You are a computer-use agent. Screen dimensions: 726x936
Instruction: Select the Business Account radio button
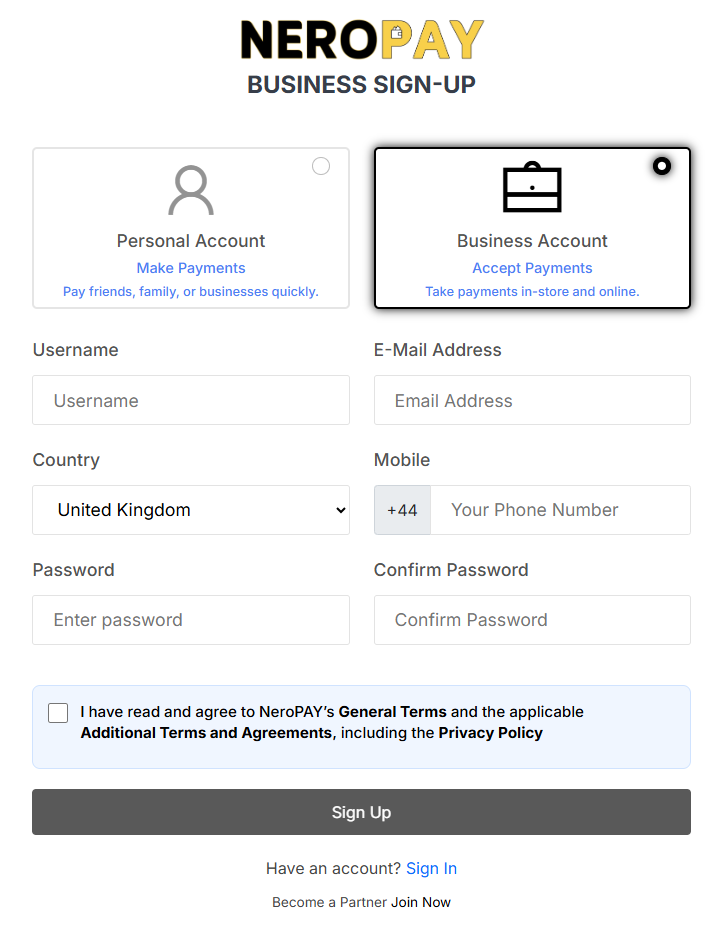click(662, 166)
